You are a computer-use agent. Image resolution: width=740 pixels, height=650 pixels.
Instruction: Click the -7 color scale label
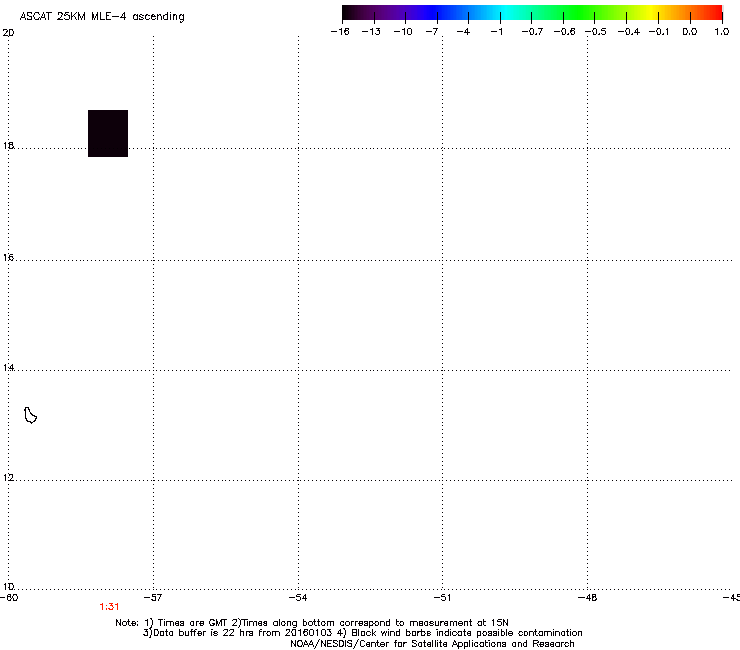pyautogui.click(x=432, y=32)
